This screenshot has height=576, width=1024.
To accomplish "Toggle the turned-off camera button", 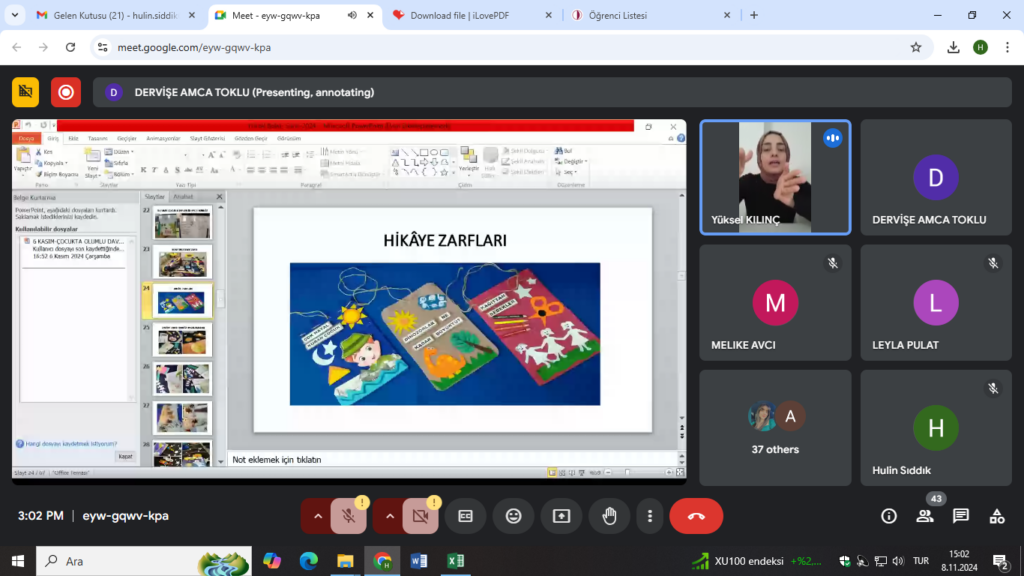I will click(x=420, y=516).
